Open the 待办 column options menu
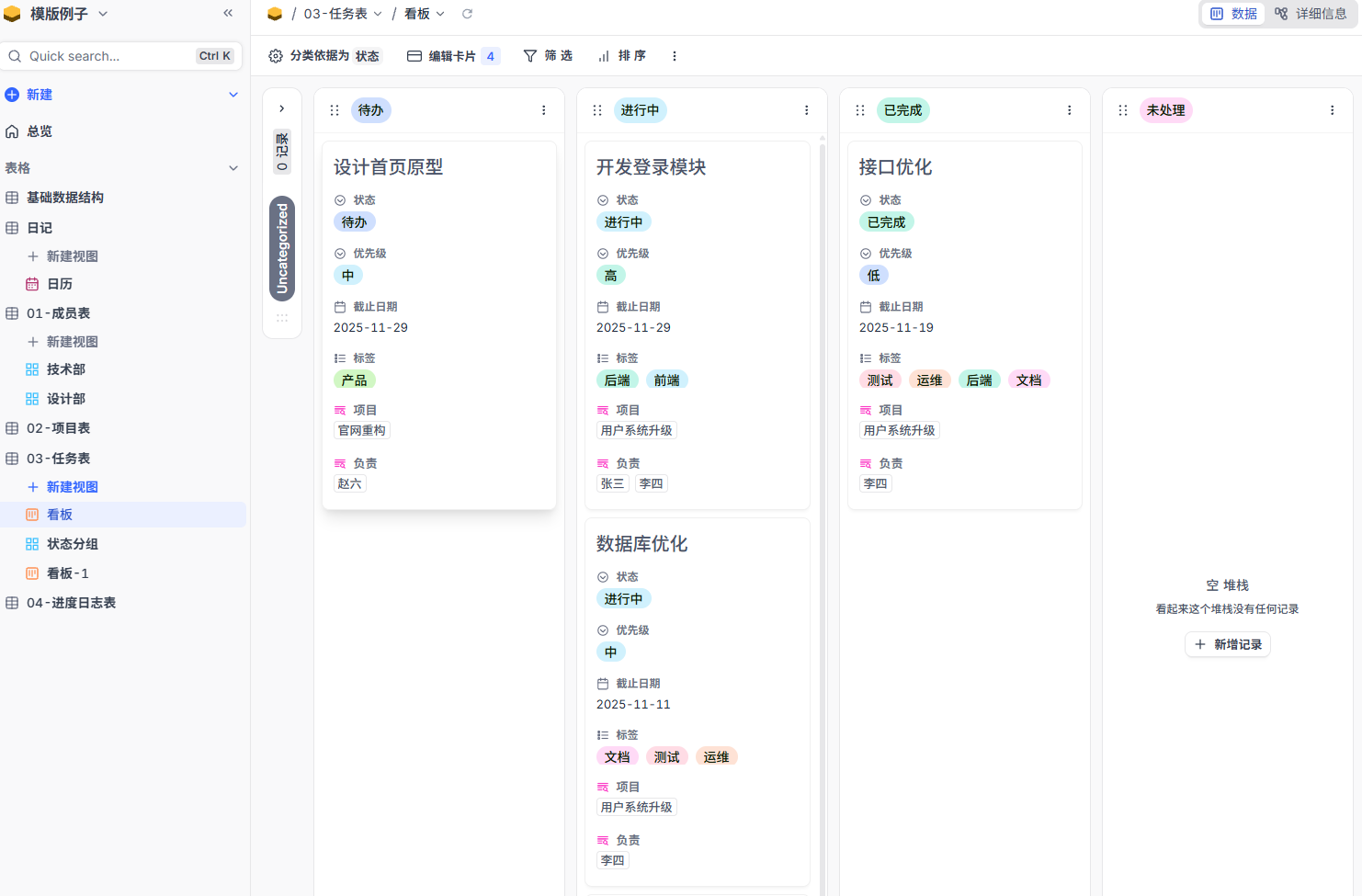Screen dimensions: 1362x896 544,110
